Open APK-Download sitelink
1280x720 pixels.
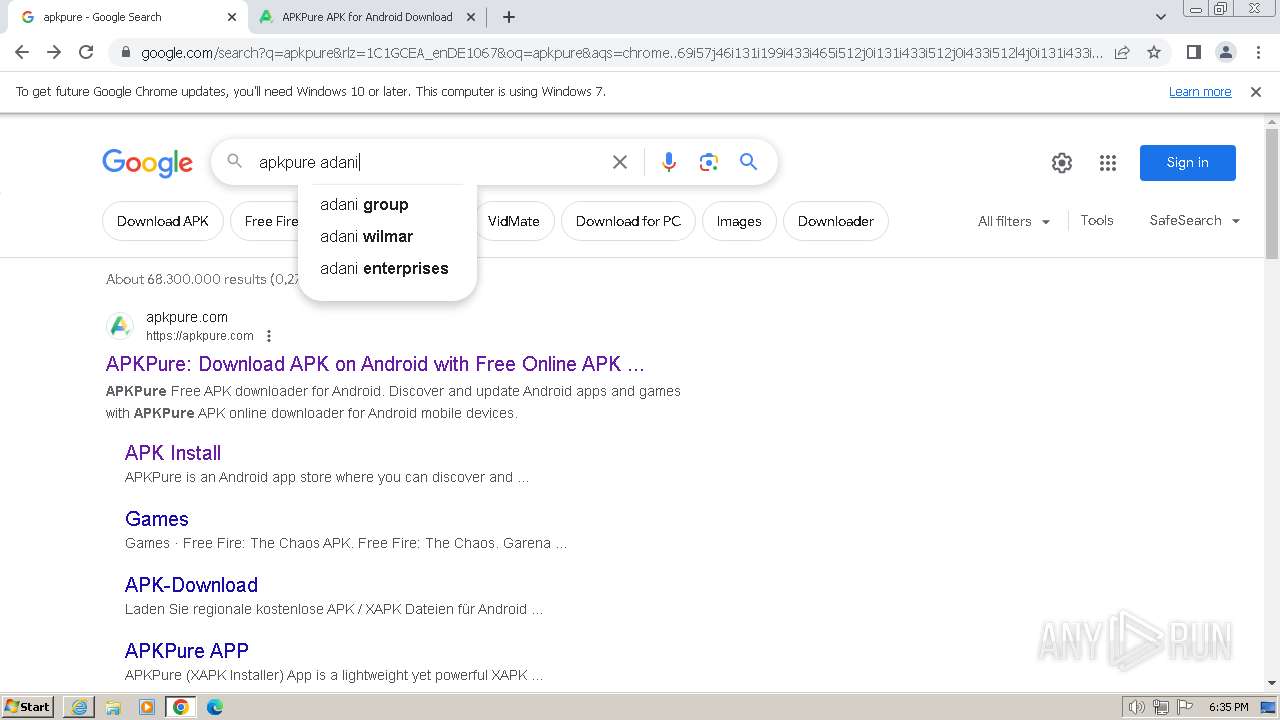[x=191, y=585]
